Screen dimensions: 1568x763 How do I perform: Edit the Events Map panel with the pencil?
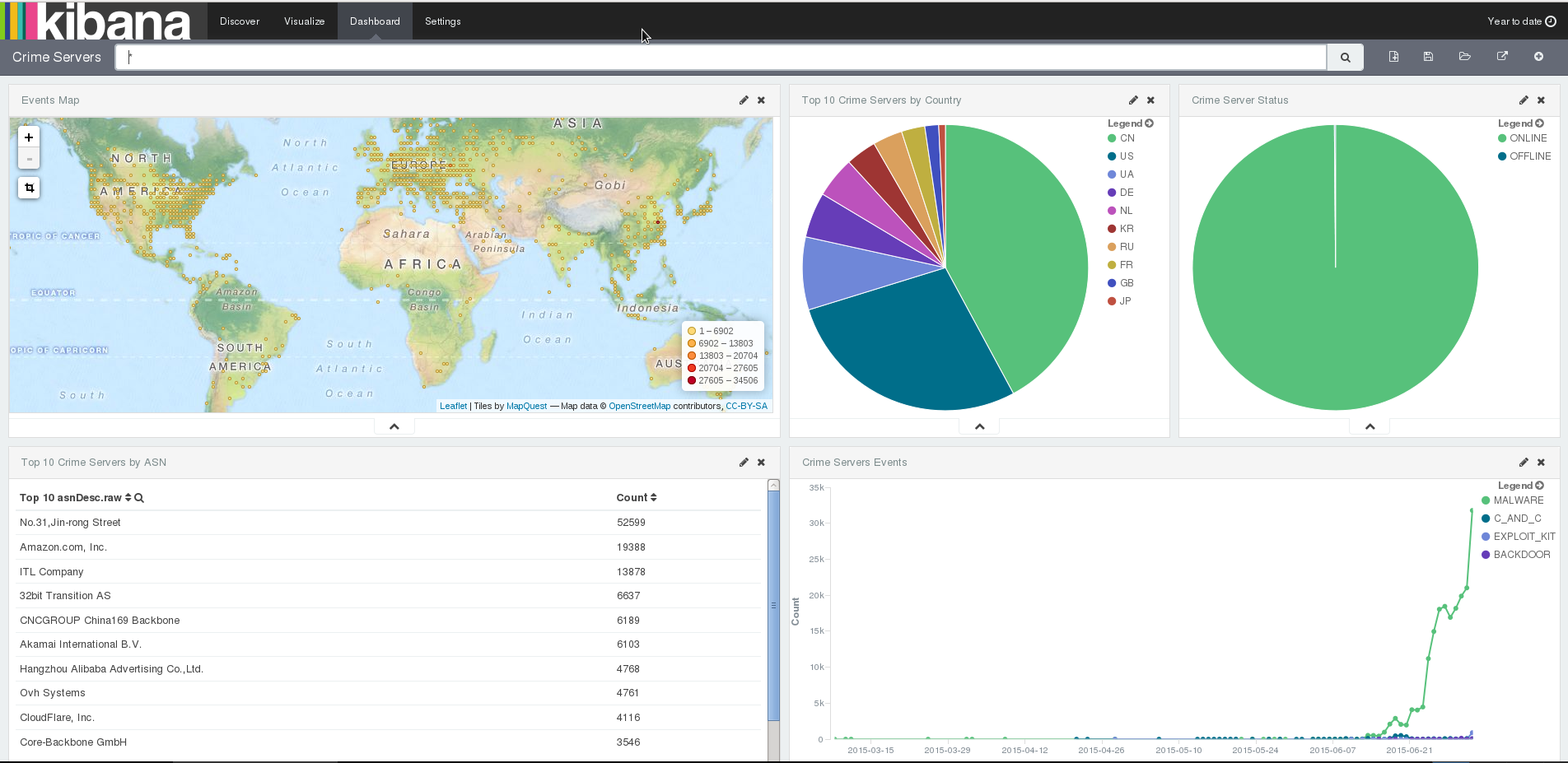(744, 100)
